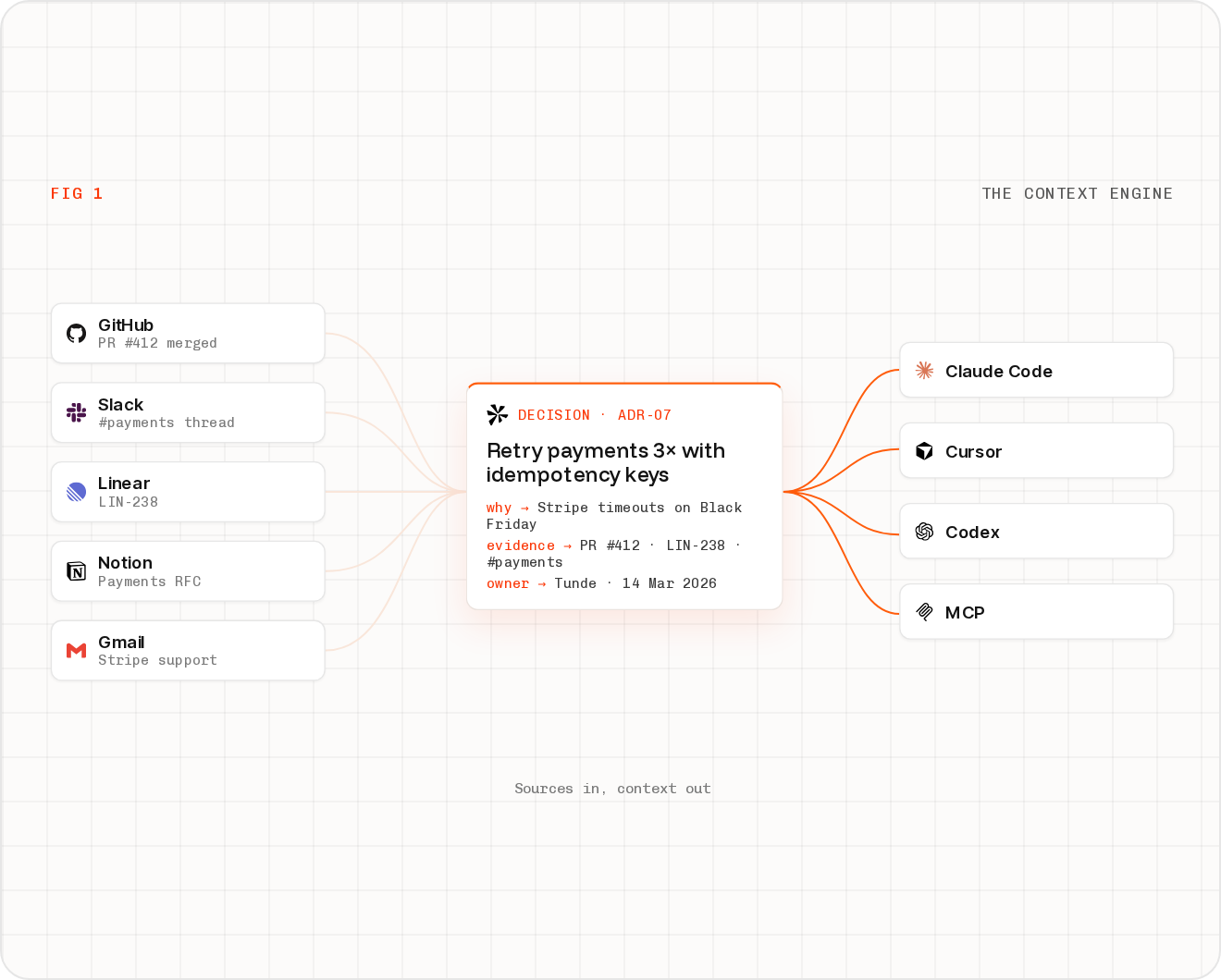Image resolution: width=1221 pixels, height=980 pixels.
Task: Select the Claude Code output card
Action: pos(1036,371)
